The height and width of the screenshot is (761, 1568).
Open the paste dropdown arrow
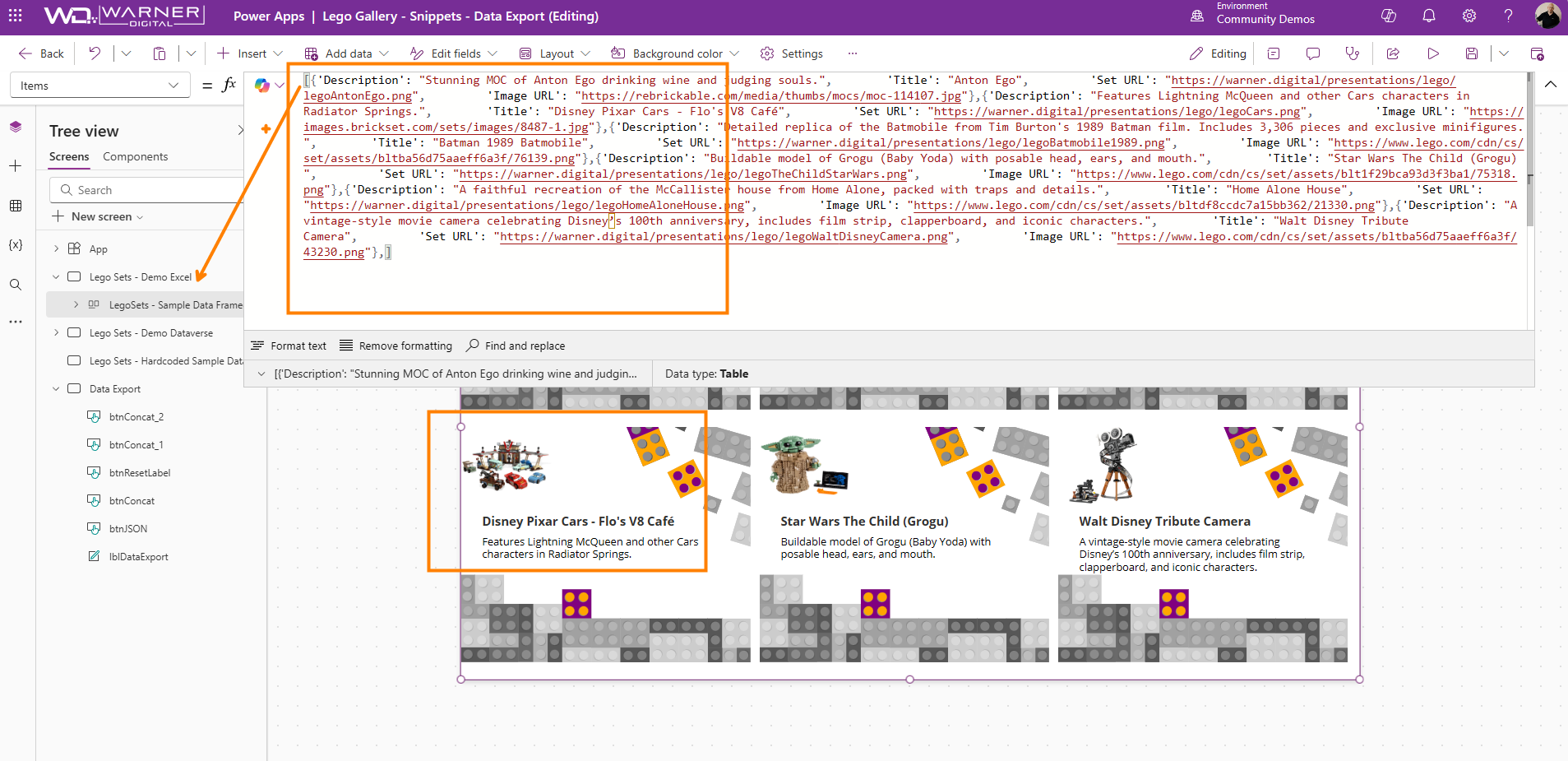[191, 53]
